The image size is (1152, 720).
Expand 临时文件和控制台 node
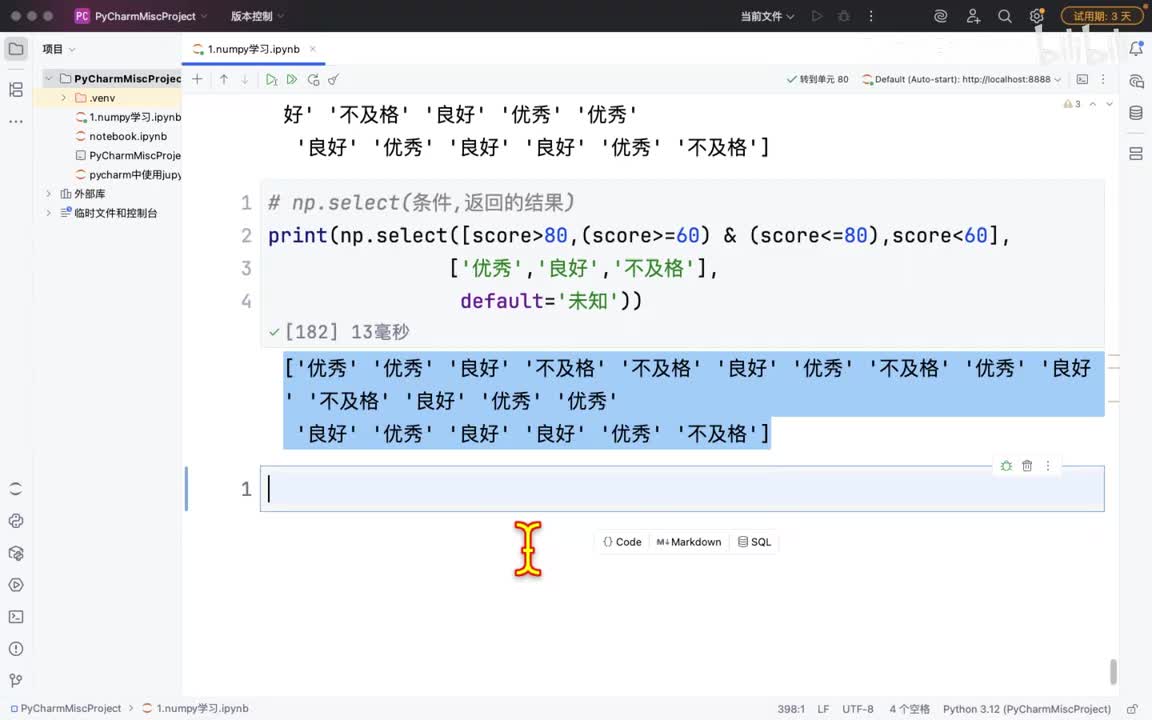(48, 213)
